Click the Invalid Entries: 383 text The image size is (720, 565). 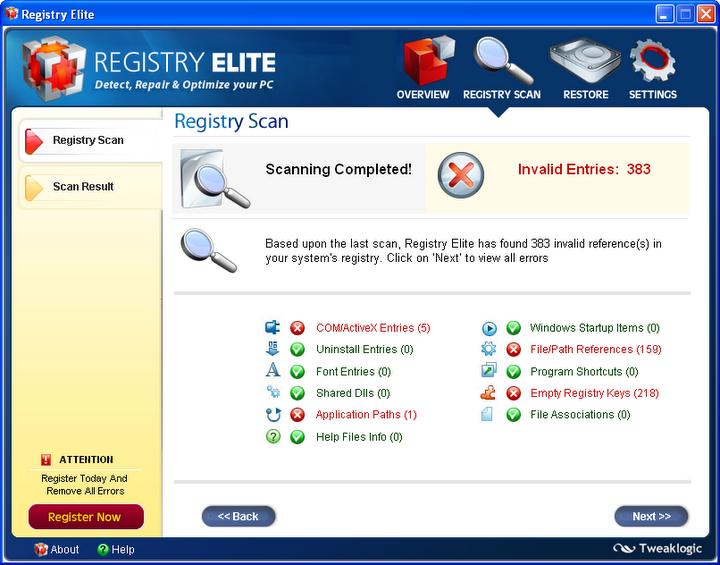584,169
